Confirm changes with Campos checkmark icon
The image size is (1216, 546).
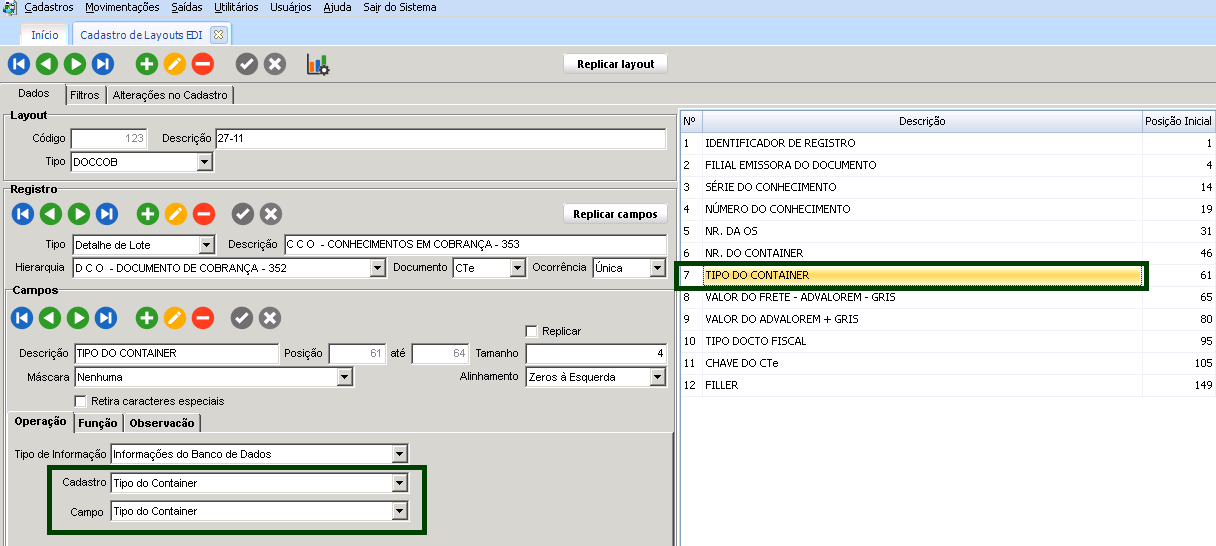(242, 318)
